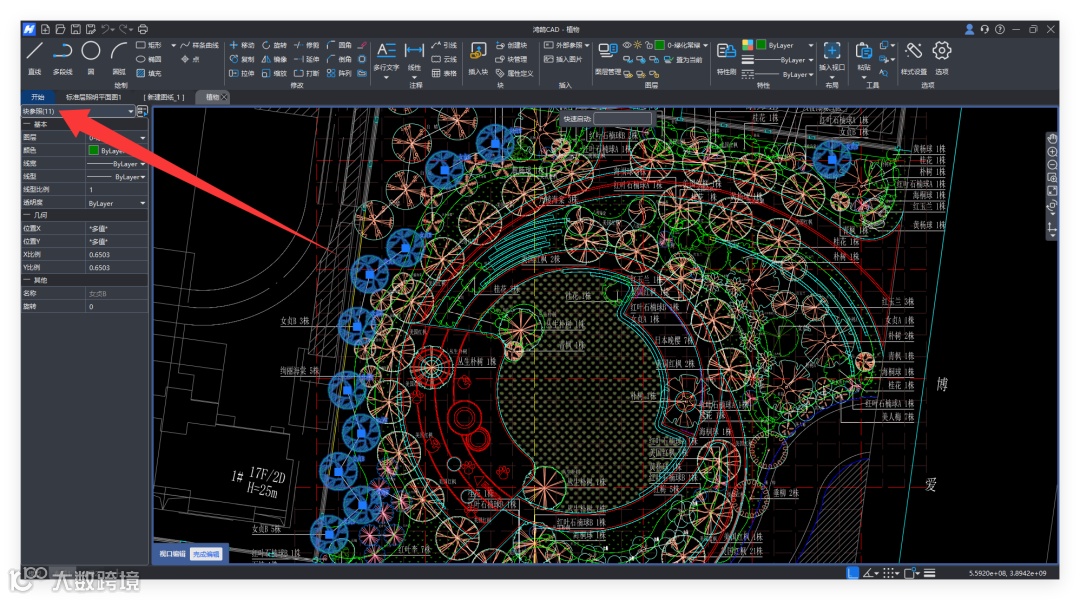The height and width of the screenshot is (600, 1080).
Task: Toggle the grid display in status bar
Action: (x=891, y=573)
